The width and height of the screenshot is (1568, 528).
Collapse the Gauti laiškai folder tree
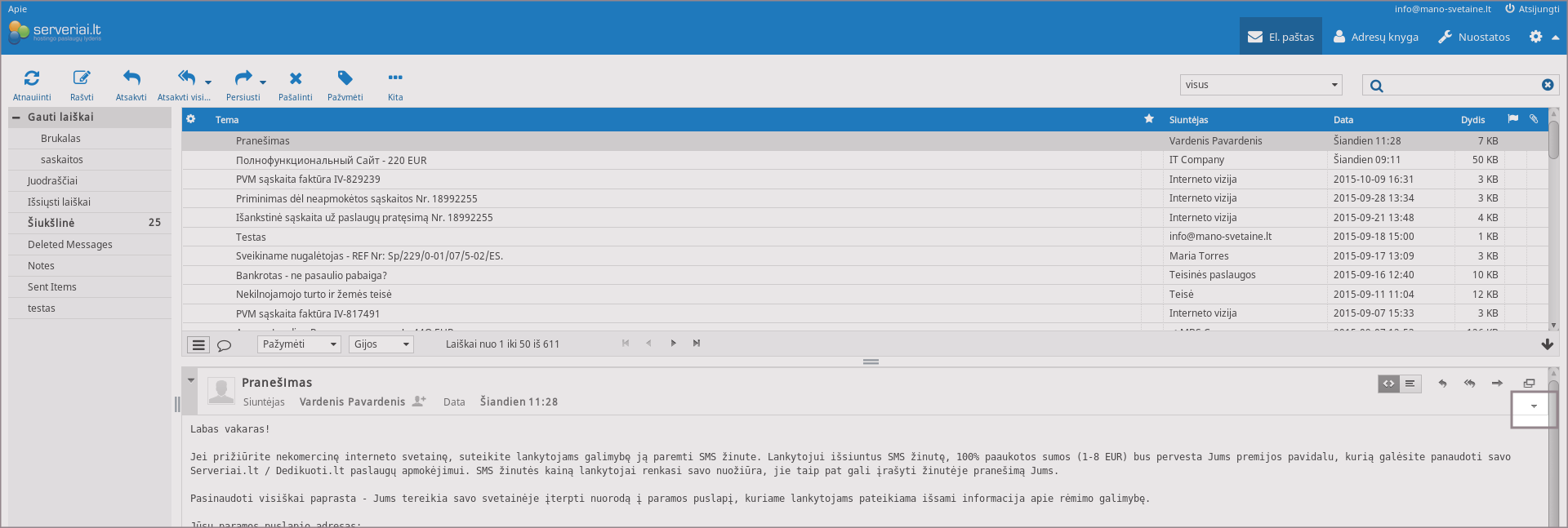[x=16, y=118]
